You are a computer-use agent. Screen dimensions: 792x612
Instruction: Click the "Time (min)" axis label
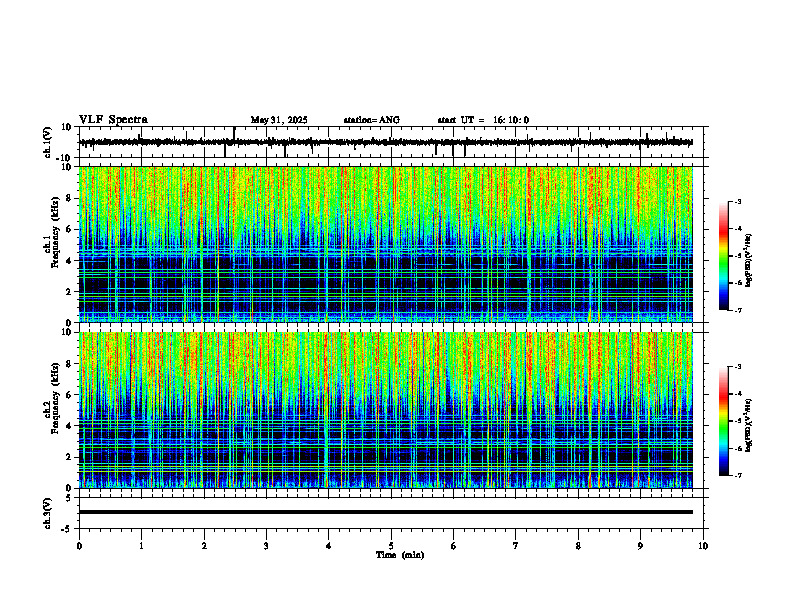[400, 555]
